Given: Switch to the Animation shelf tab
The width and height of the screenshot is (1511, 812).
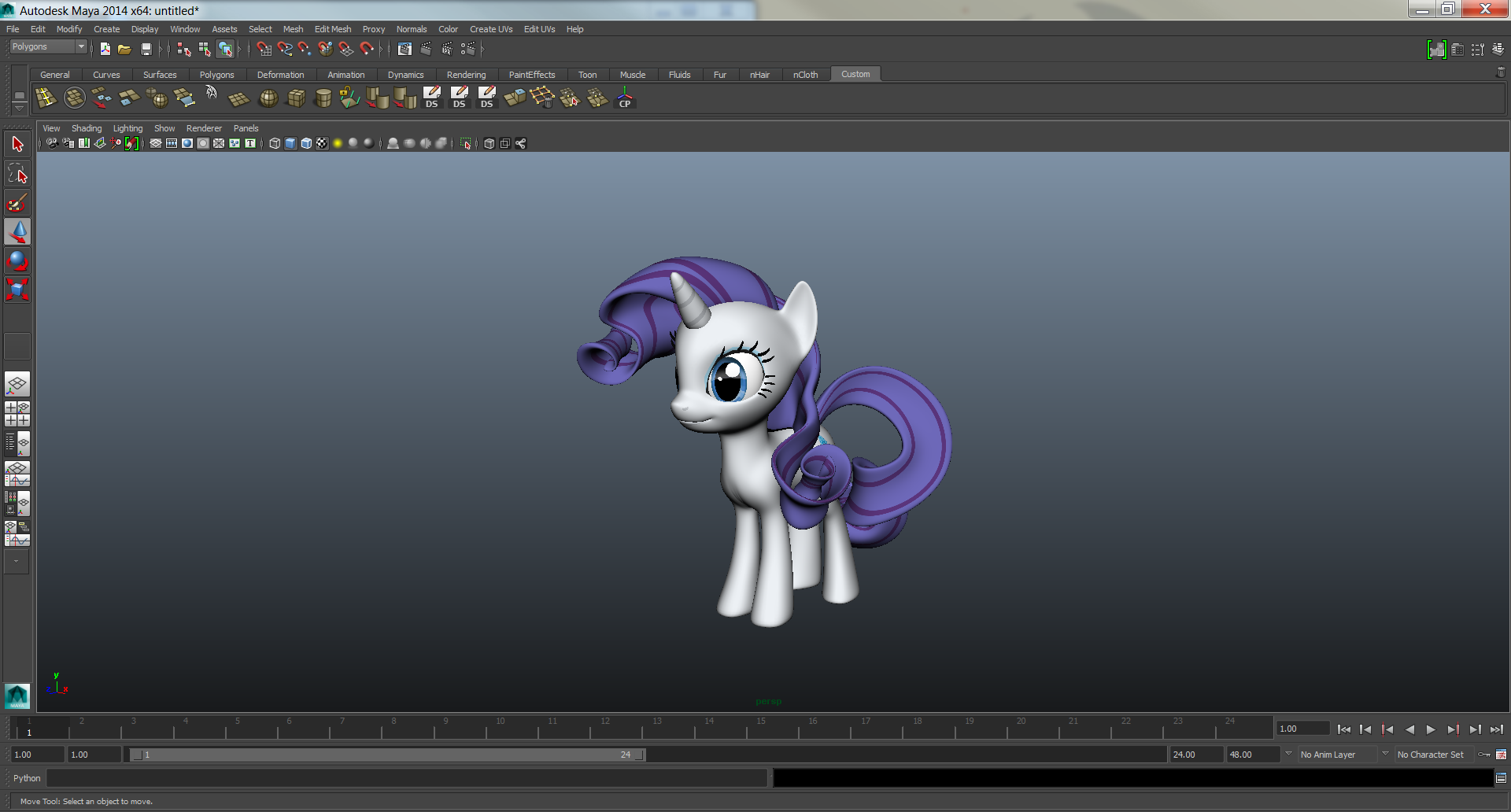Looking at the screenshot, I should (346, 75).
